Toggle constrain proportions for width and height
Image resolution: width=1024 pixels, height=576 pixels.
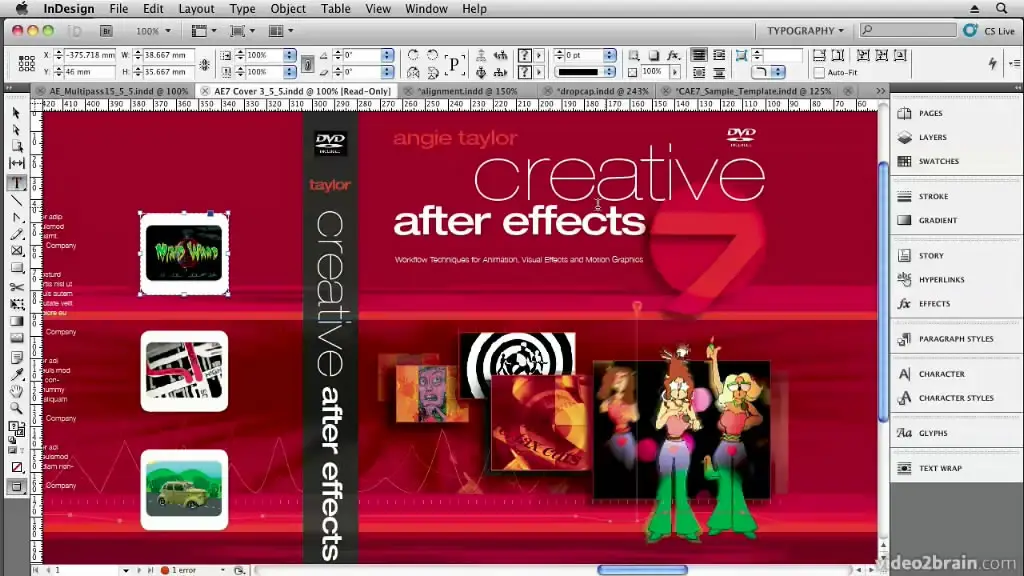(x=204, y=64)
